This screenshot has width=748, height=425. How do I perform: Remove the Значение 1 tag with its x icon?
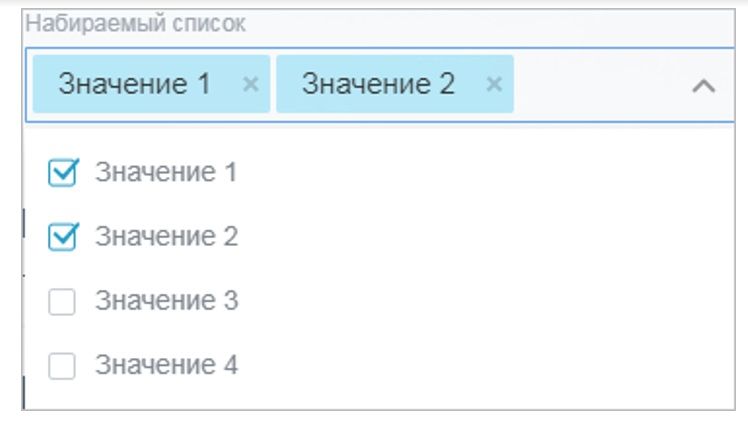(250, 84)
